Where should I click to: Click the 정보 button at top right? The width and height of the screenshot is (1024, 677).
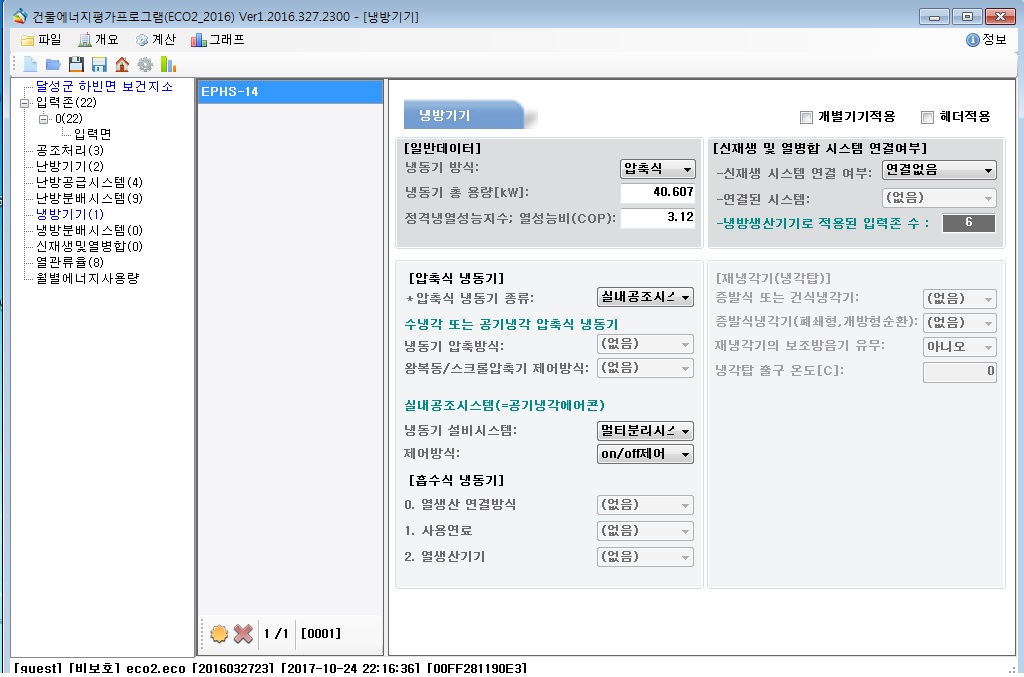click(x=986, y=40)
